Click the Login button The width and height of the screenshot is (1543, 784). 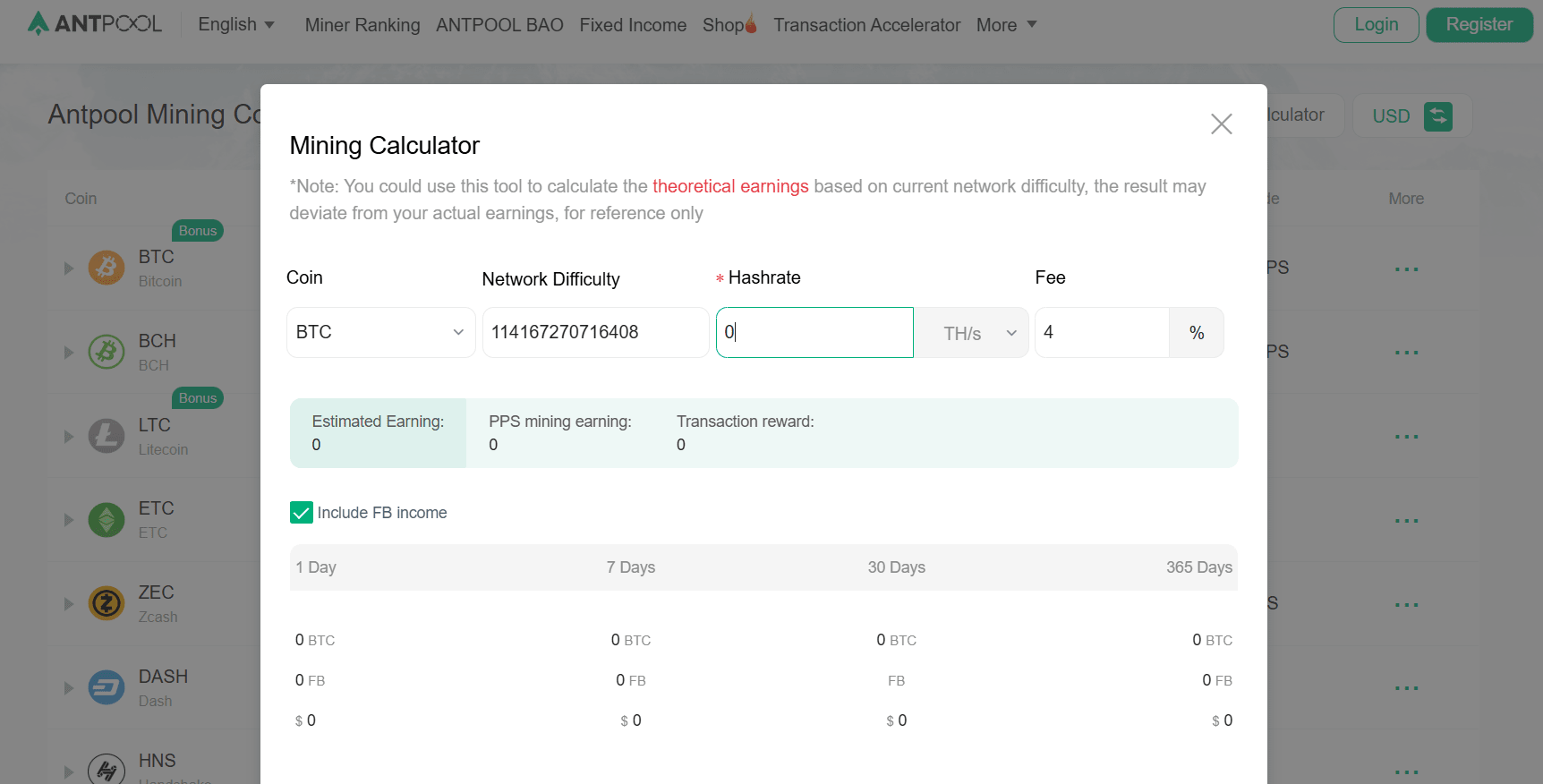(x=1376, y=25)
